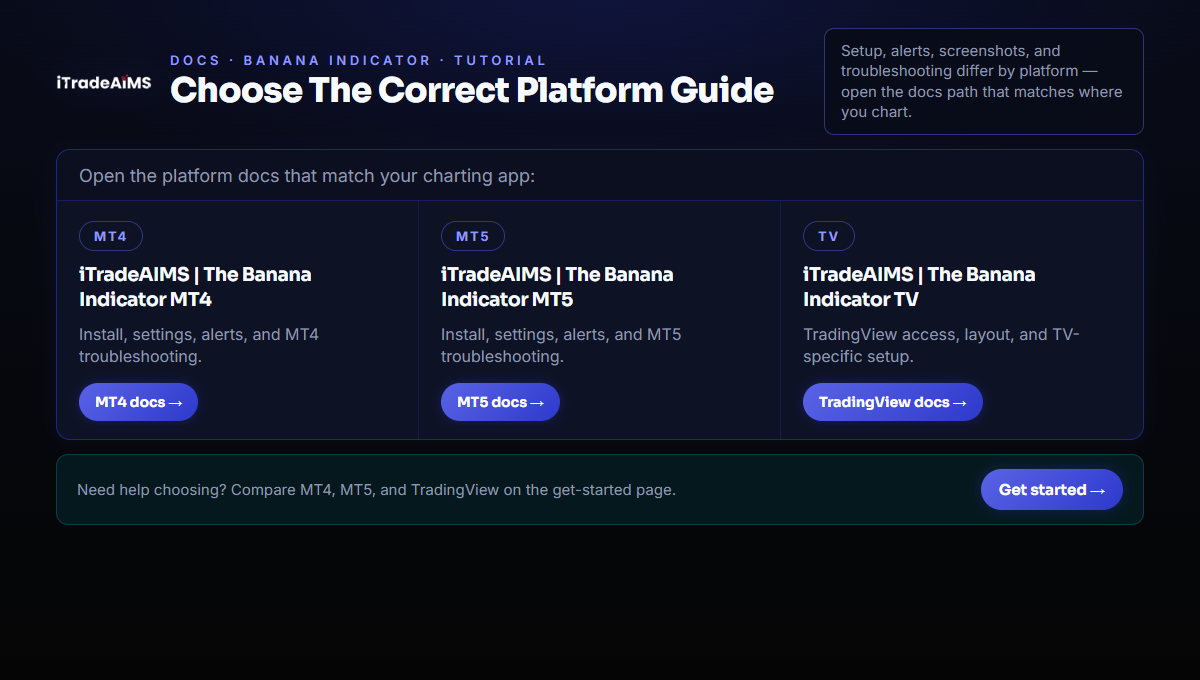Viewport: 1200px width, 680px height.
Task: Select the TV badge pill
Action: coord(829,236)
